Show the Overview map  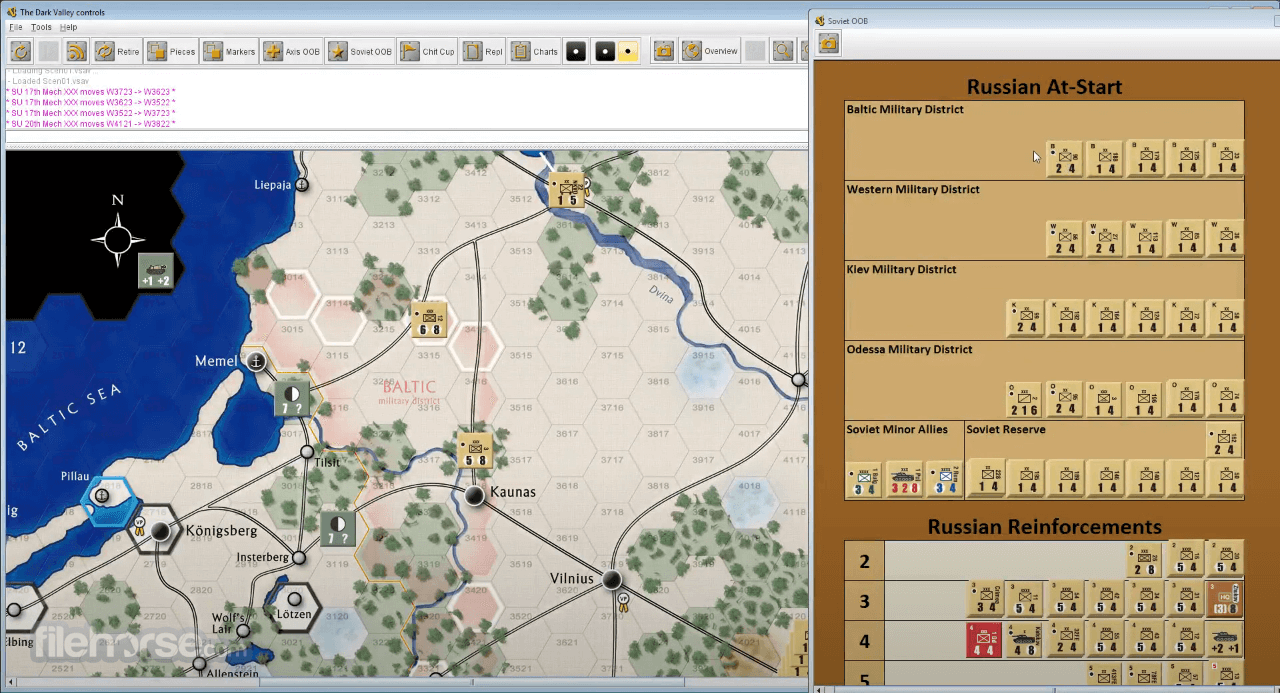click(x=710, y=51)
